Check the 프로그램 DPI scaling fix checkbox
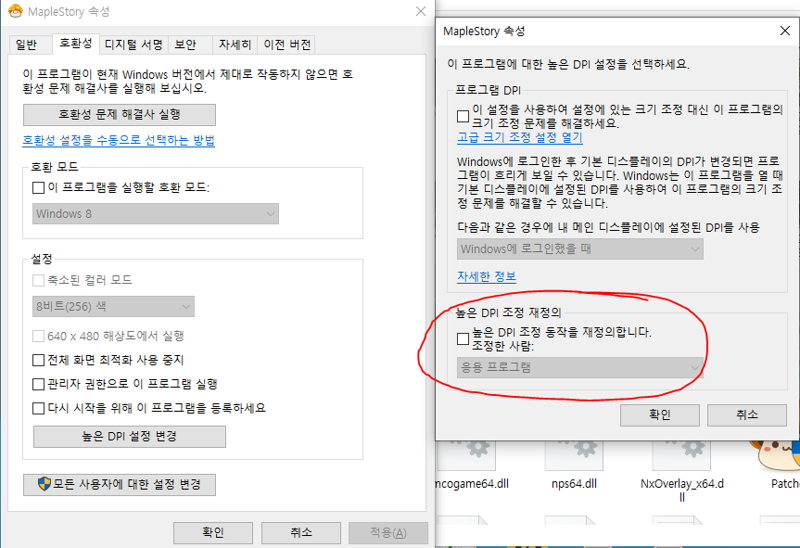 pos(463,116)
